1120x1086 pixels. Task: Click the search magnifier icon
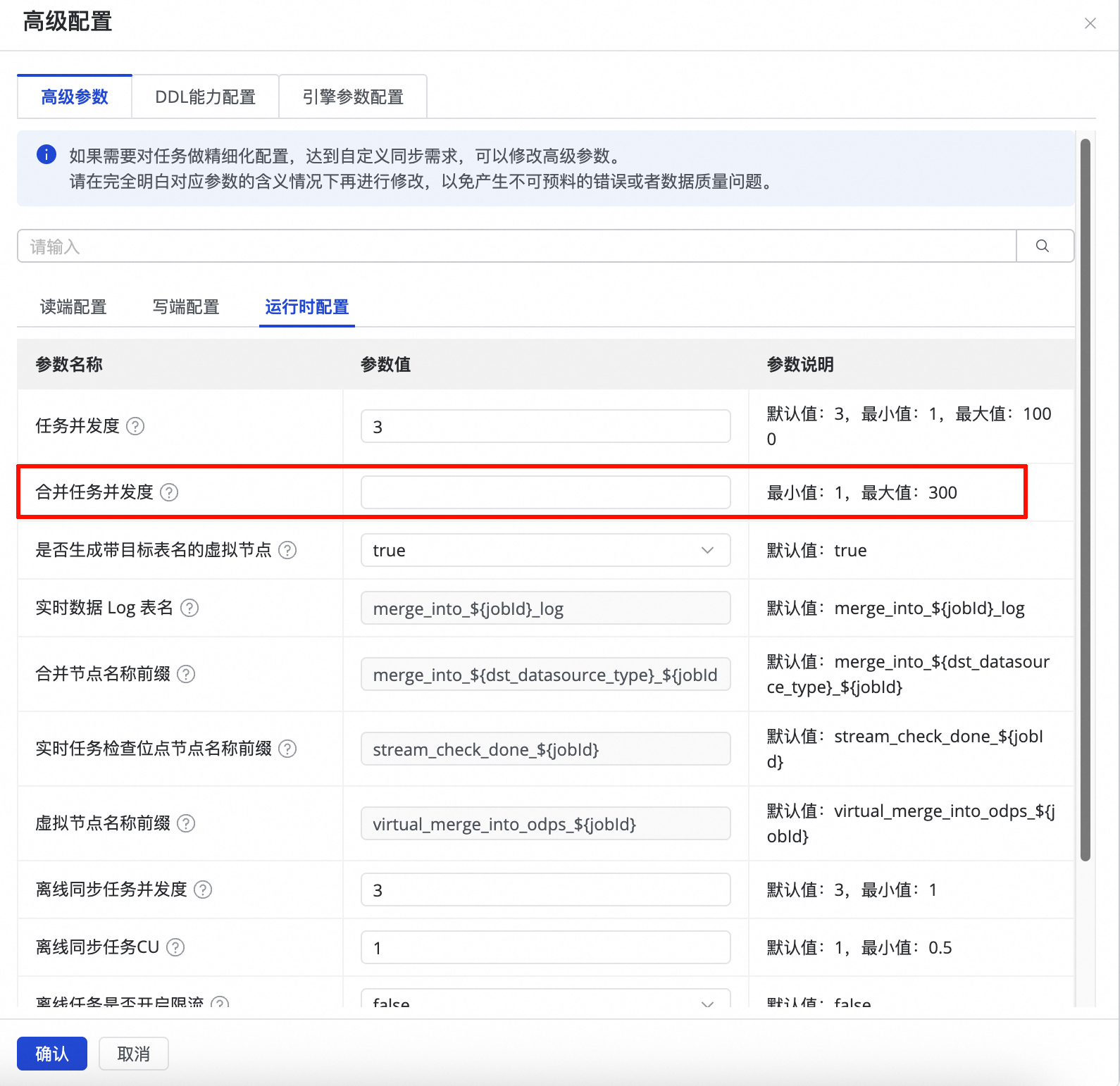(x=1043, y=246)
